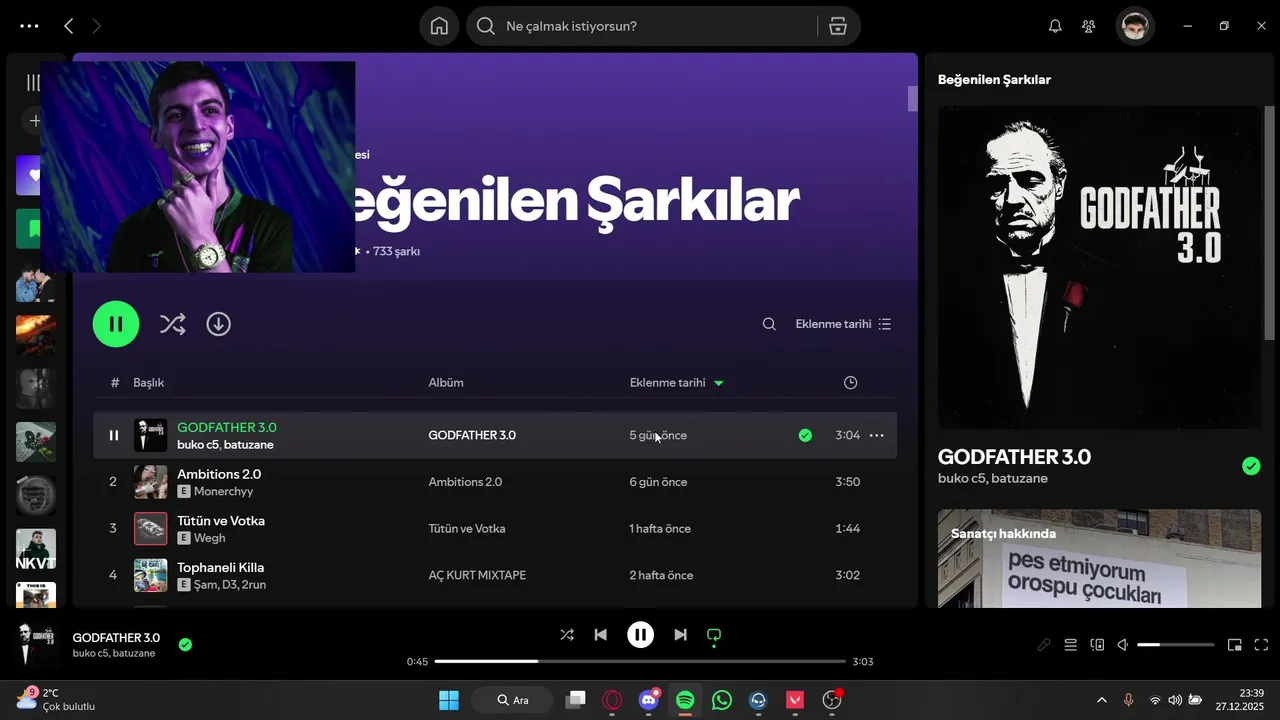Image resolution: width=1280 pixels, height=720 pixels.
Task: Select the Tophaneli Killa track title
Action: (221, 567)
